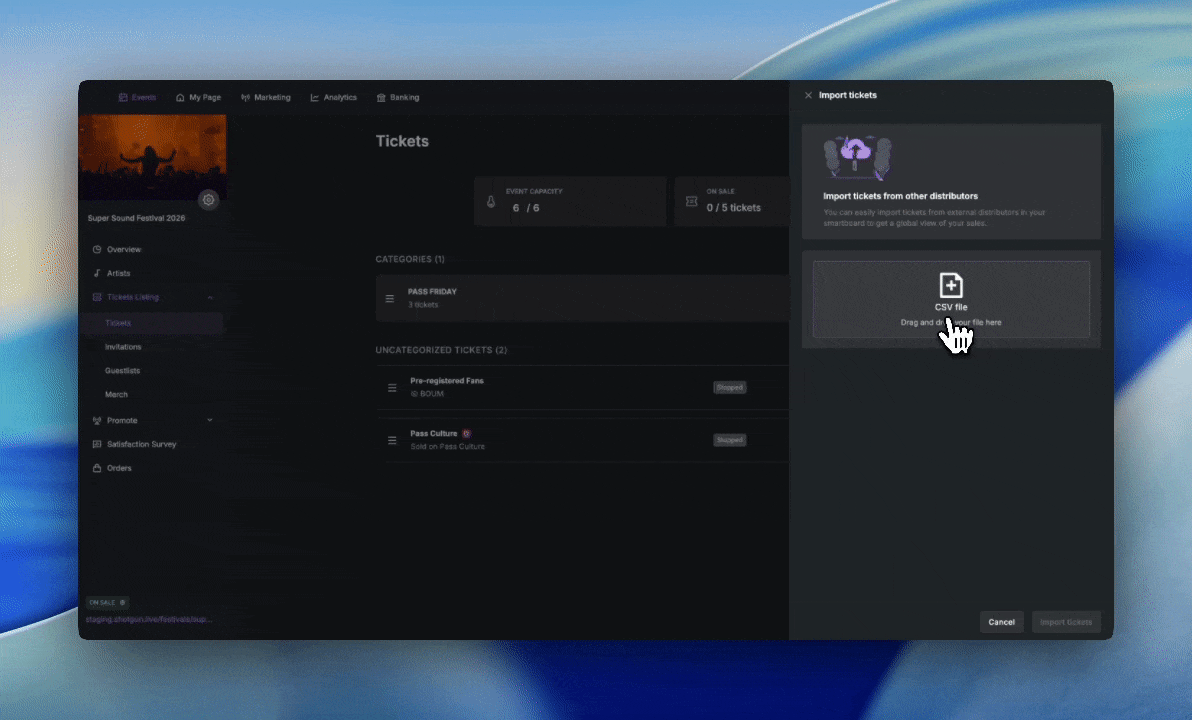Click the Orders bag icon
Image resolution: width=1192 pixels, height=720 pixels.
click(97, 468)
